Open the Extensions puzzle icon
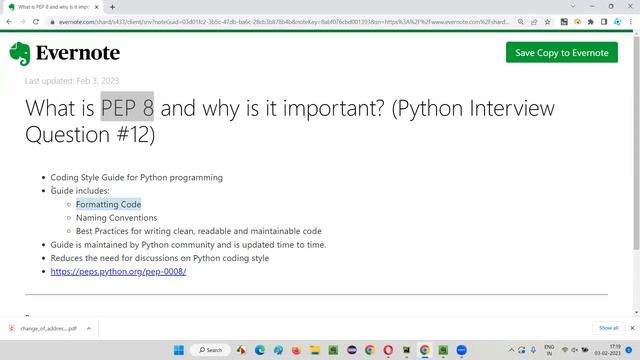The width and height of the screenshot is (640, 360). point(591,22)
